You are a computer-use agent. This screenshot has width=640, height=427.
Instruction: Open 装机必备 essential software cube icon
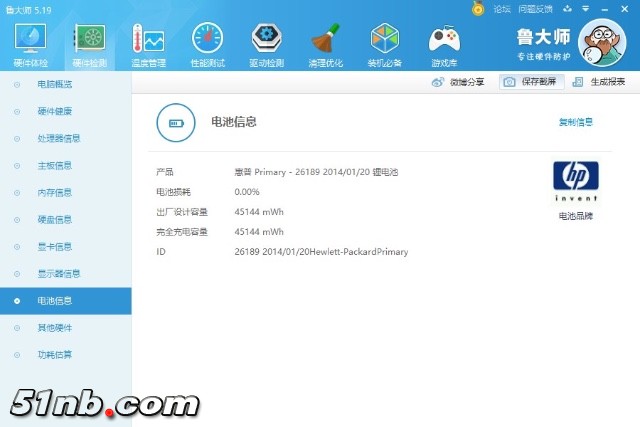(x=385, y=43)
